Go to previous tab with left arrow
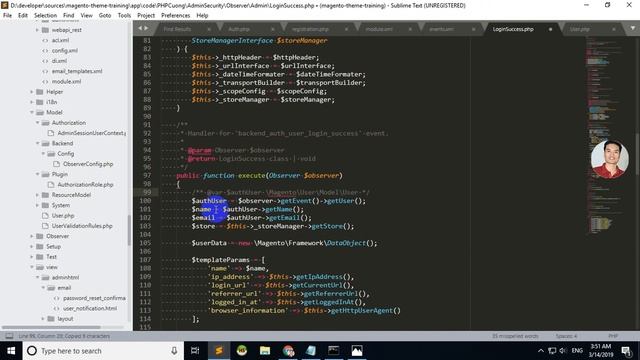The height and width of the screenshot is (360, 640). tap(140, 28)
